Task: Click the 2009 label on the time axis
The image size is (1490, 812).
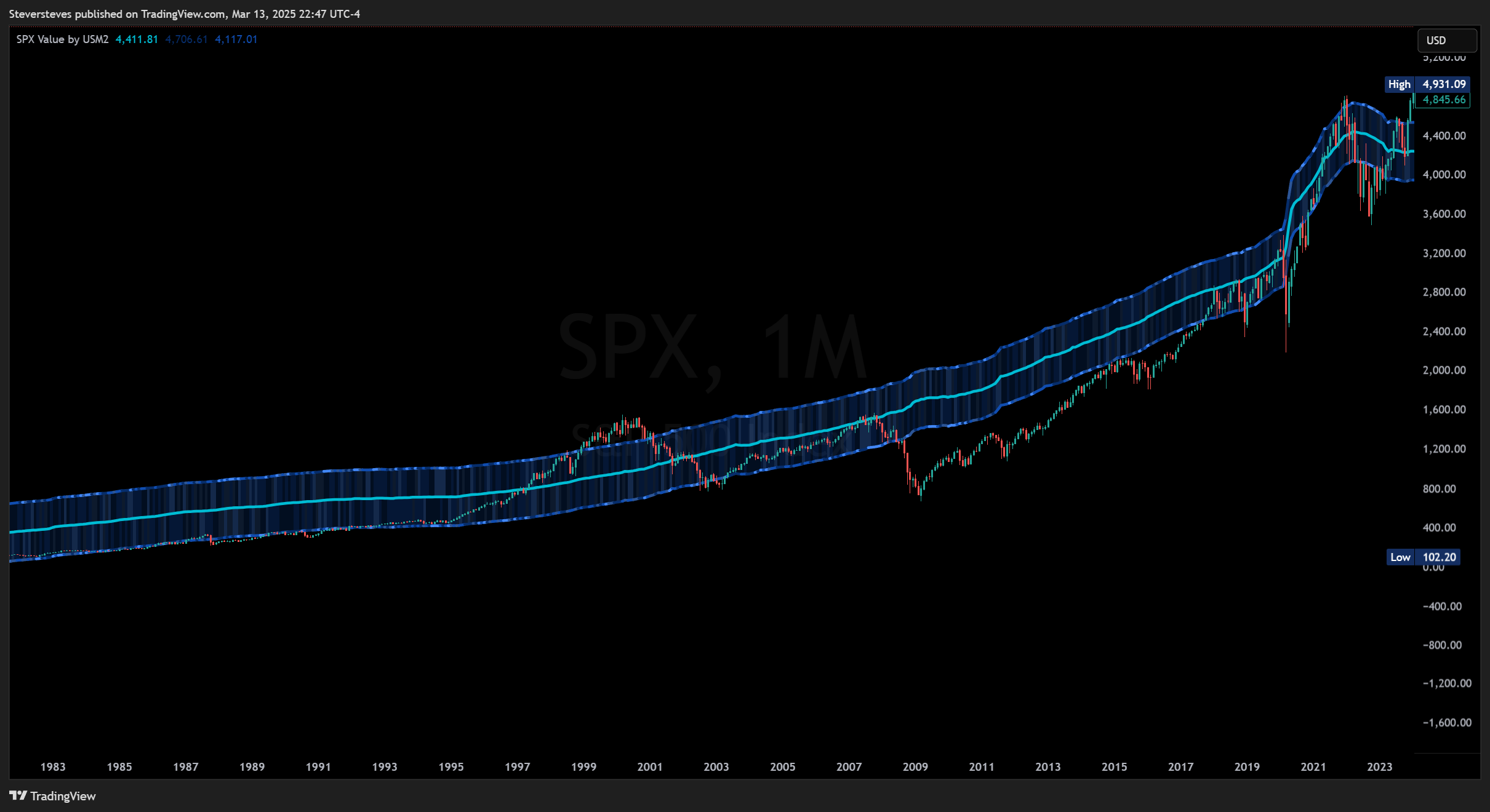Action: (x=915, y=767)
